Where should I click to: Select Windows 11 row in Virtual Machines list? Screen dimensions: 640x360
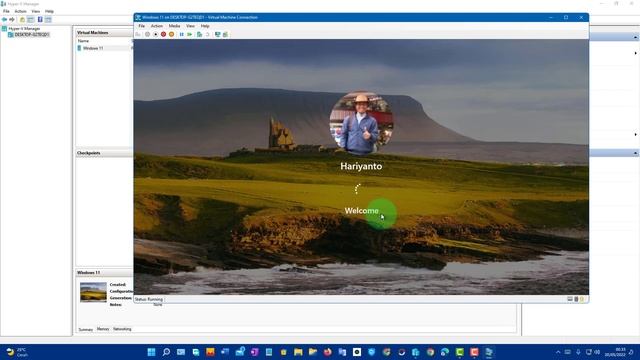tap(105, 48)
